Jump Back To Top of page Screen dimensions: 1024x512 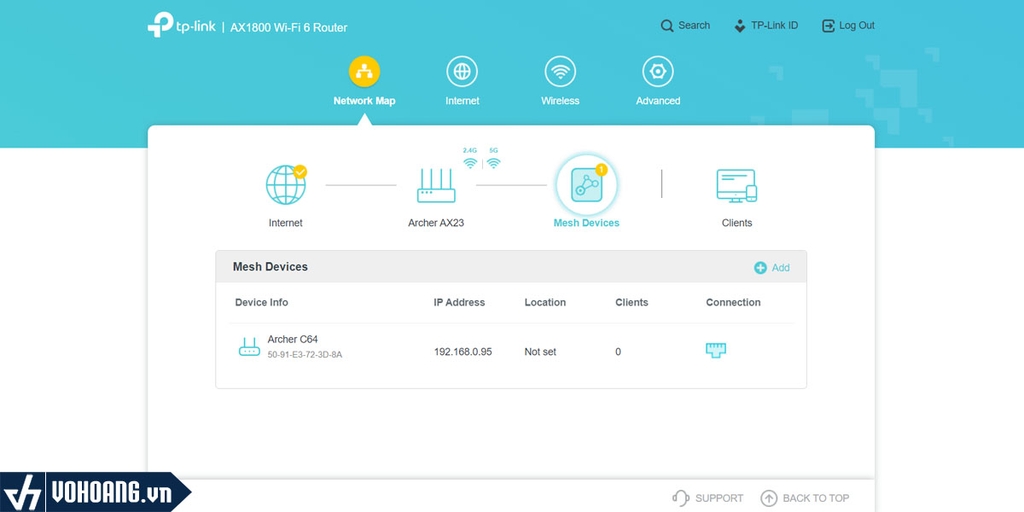(x=805, y=498)
